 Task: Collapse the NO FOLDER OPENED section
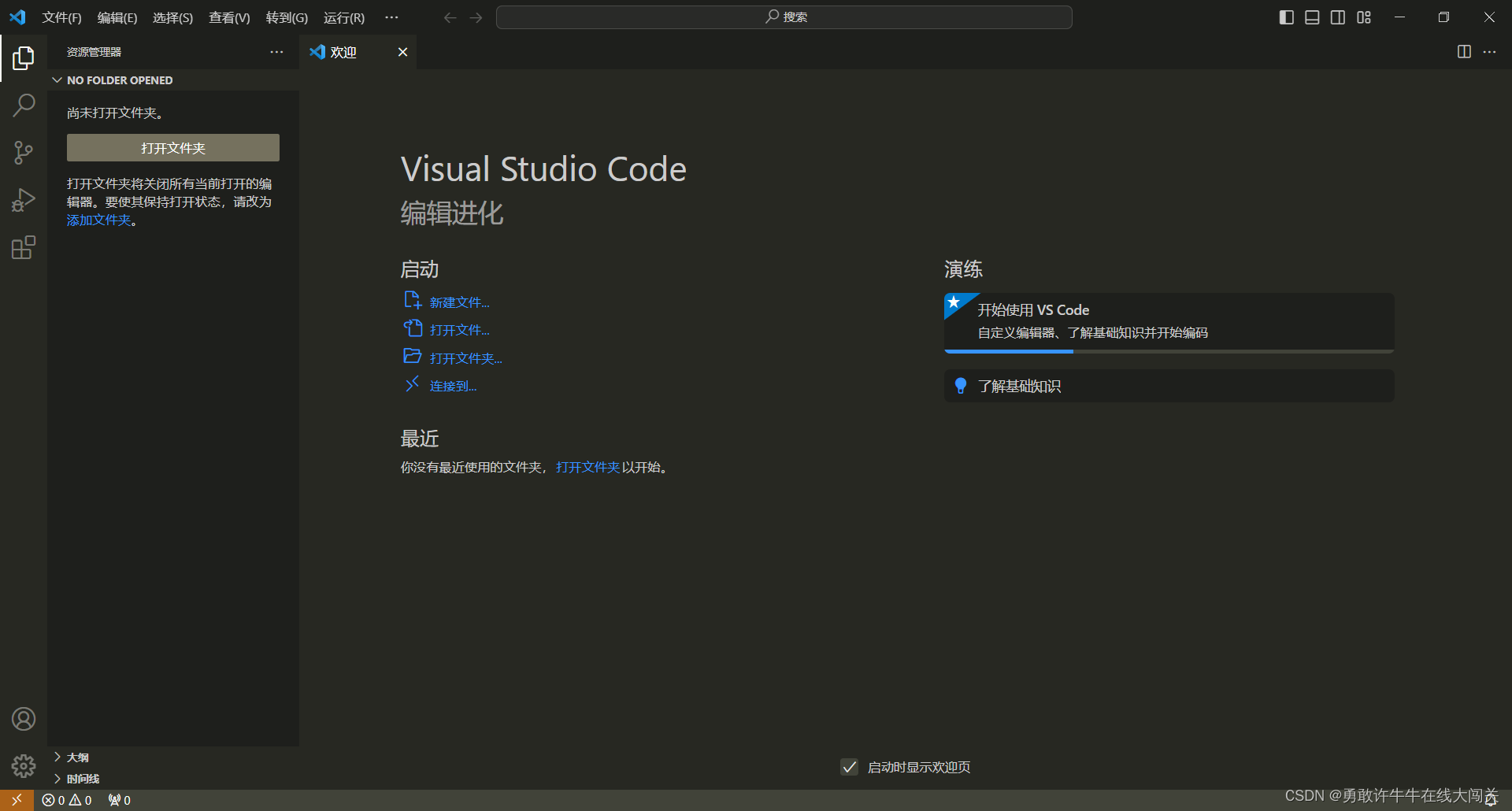[173, 80]
